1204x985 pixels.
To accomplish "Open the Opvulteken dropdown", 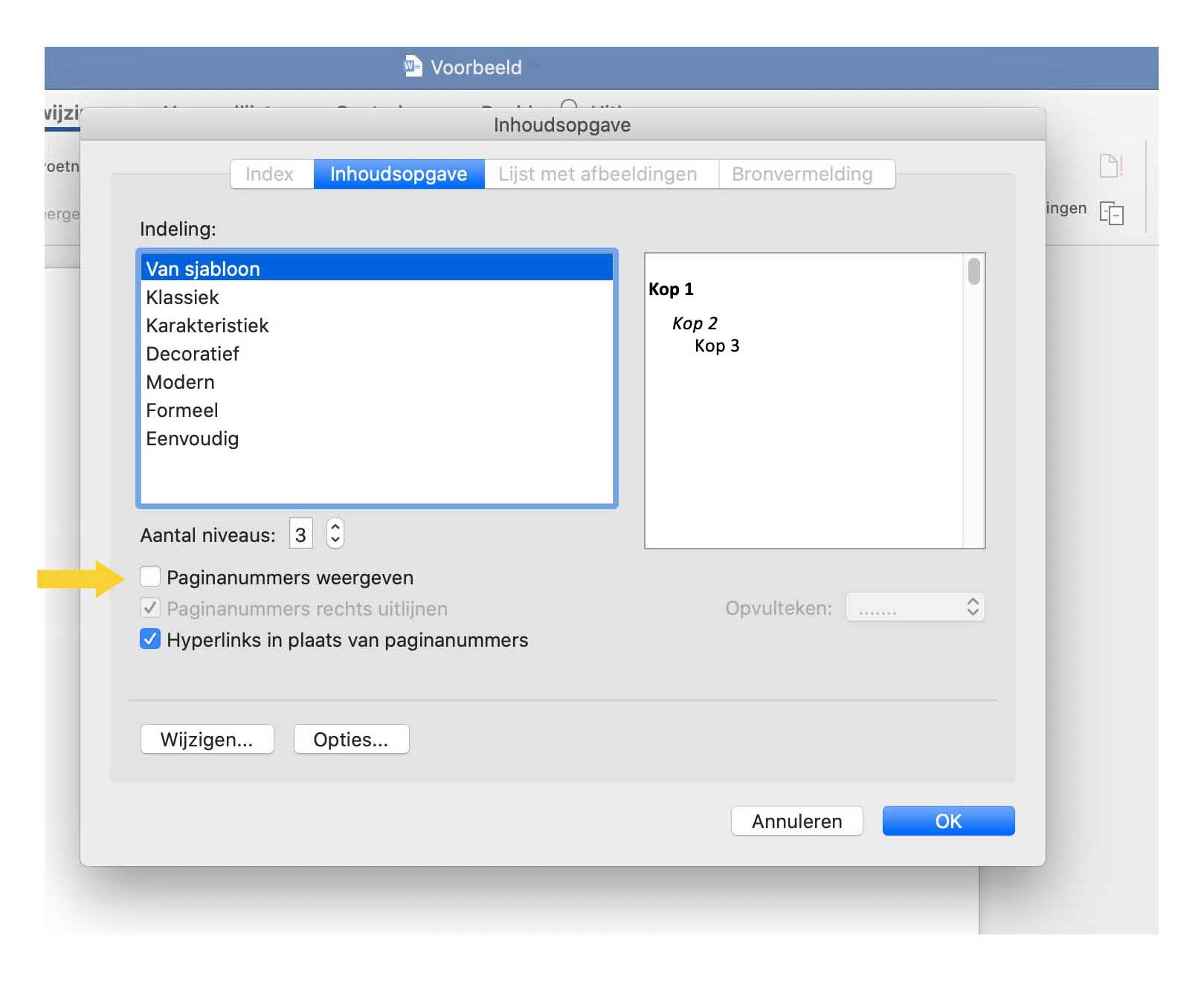I will coord(915,608).
